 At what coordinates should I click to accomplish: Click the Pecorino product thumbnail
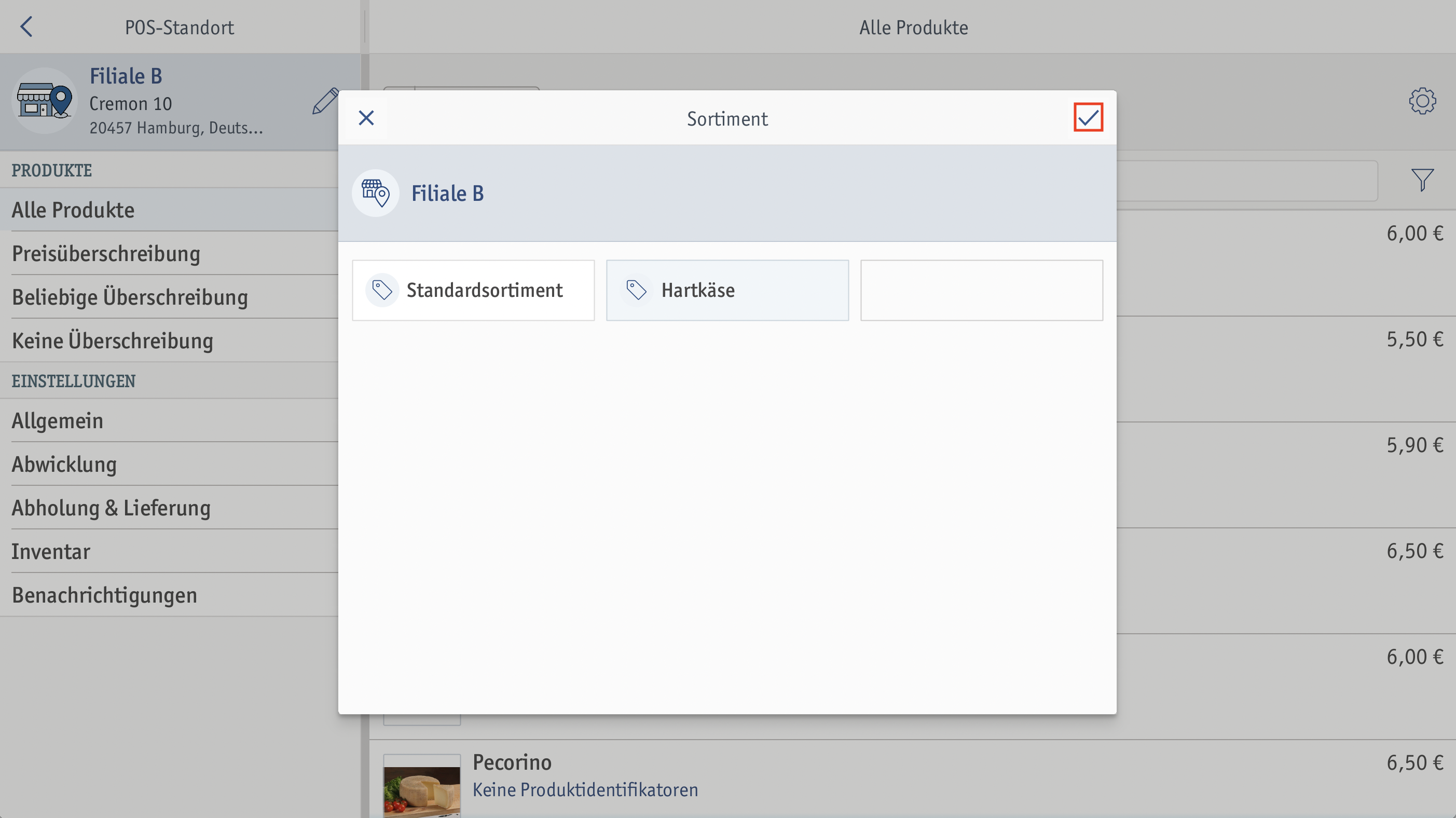(422, 786)
